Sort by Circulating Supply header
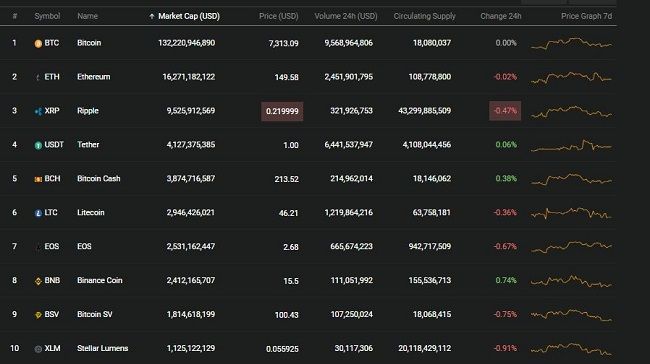This screenshot has width=650, height=364. click(x=424, y=16)
